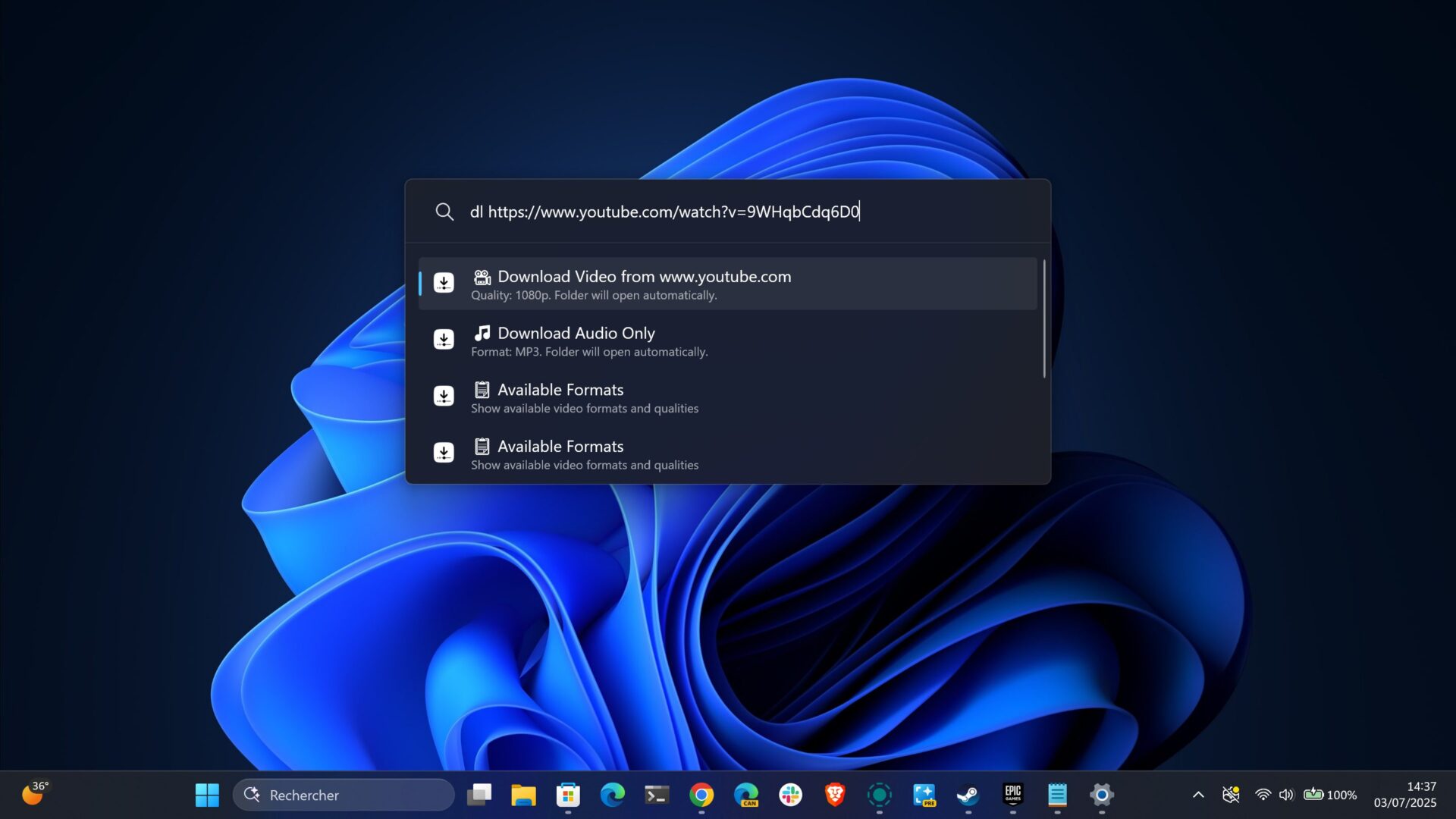Open Slack from taskbar
1456x819 pixels.
pos(790,795)
